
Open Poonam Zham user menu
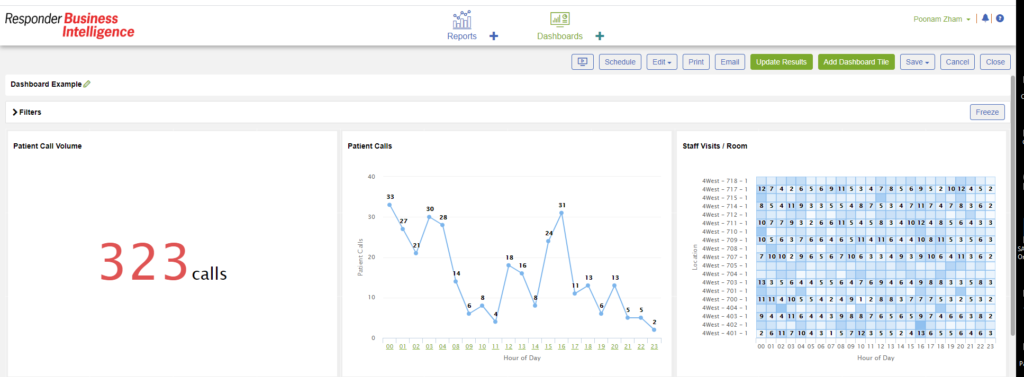pos(942,20)
